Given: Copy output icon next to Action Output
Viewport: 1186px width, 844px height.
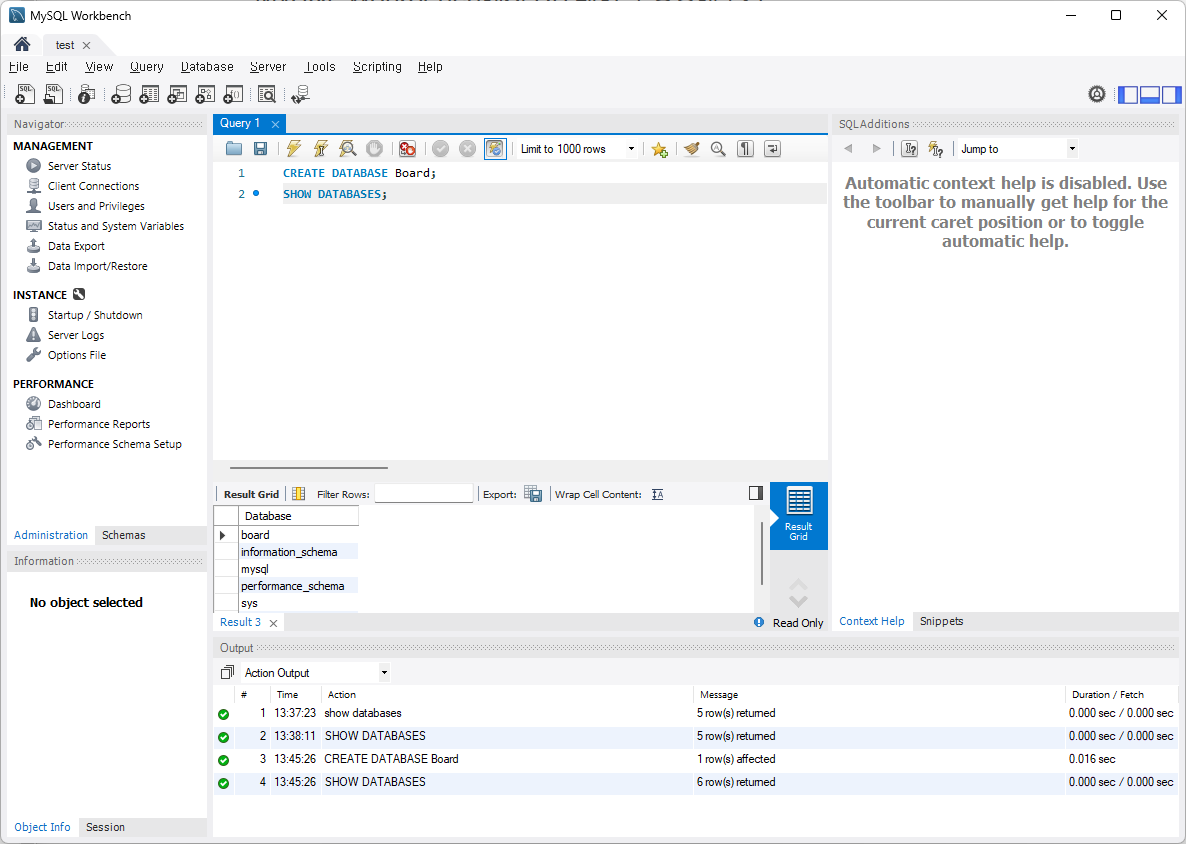Looking at the screenshot, I should pyautogui.click(x=227, y=672).
